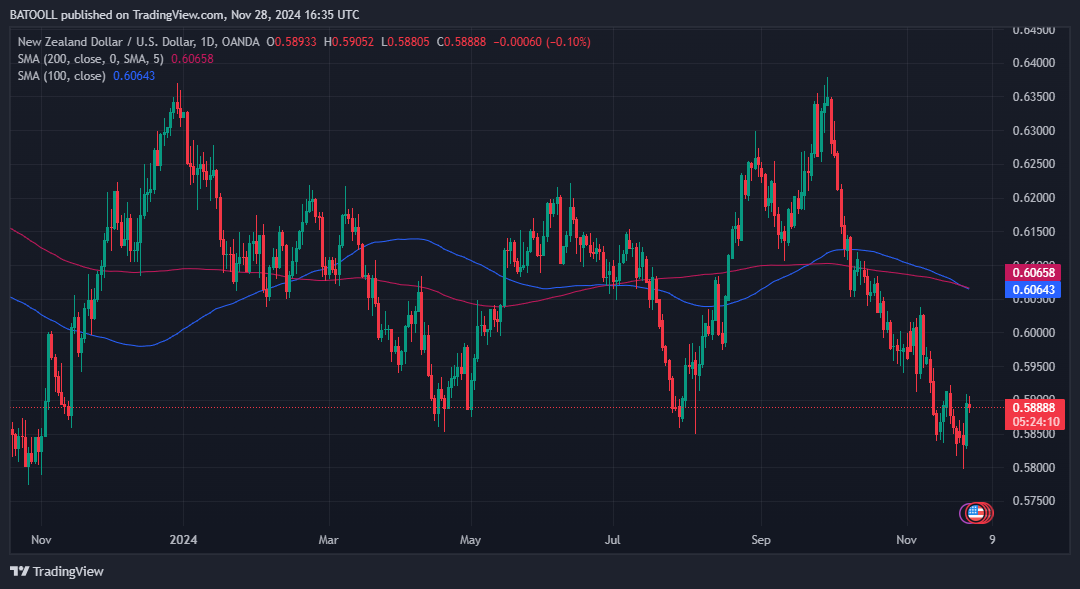
Task: Click the close value C0.58888 in header
Action: 461,42
